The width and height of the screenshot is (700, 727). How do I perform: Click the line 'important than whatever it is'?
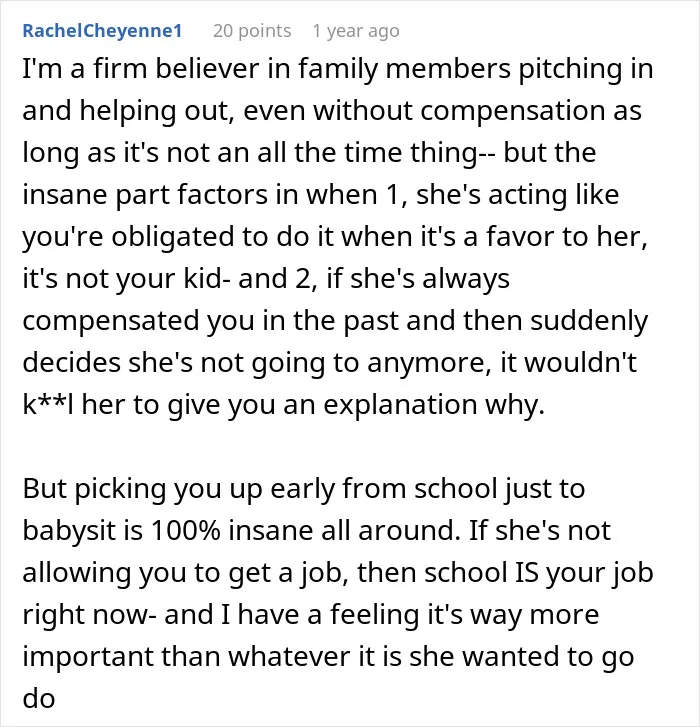328,657
